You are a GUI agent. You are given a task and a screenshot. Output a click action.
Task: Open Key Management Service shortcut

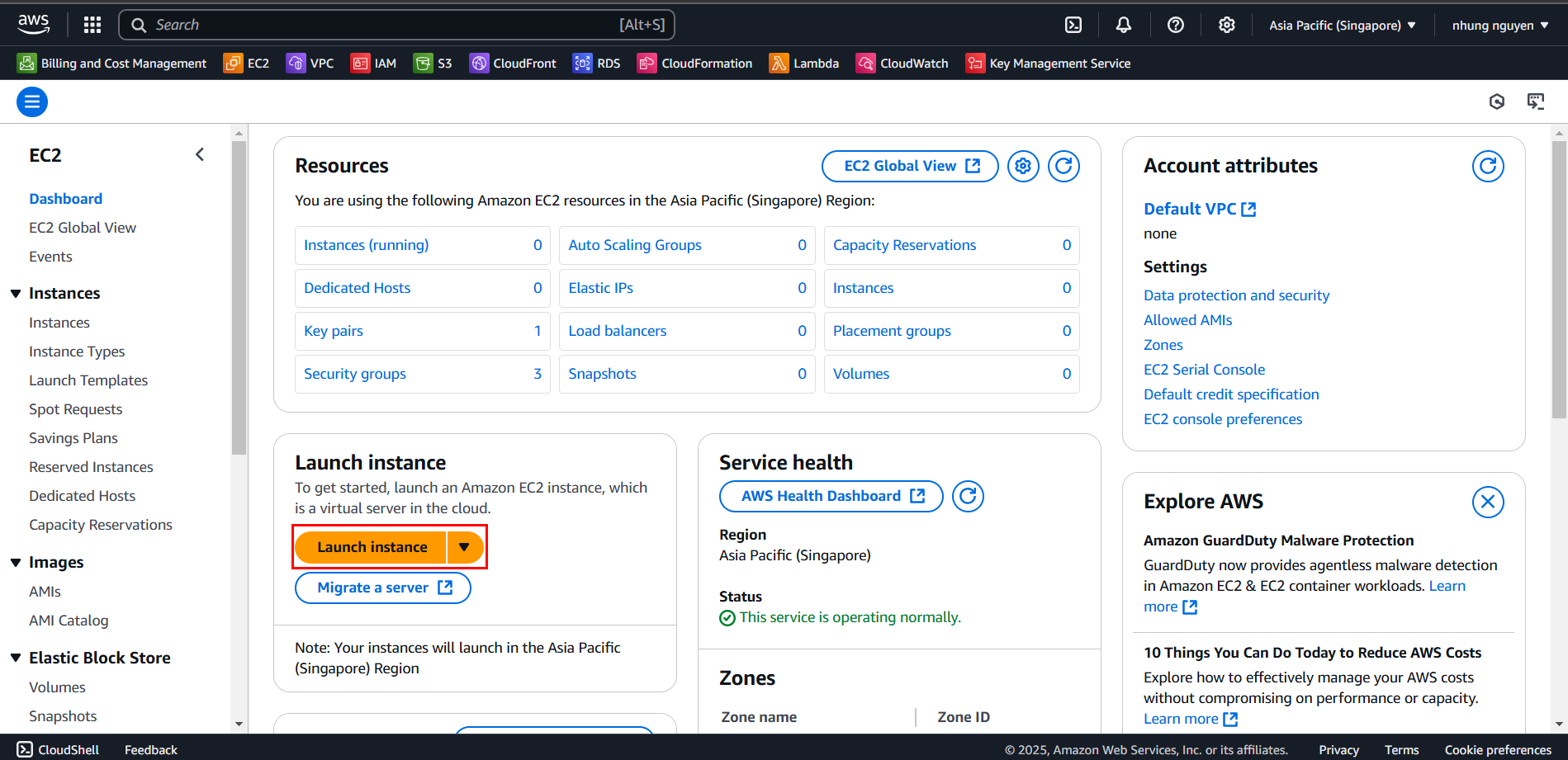(x=1048, y=64)
